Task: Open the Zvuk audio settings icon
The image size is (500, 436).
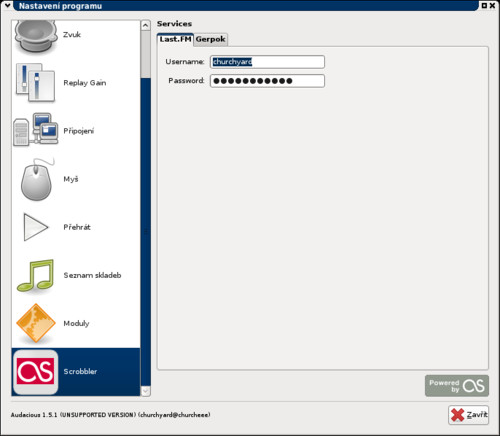Action: pyautogui.click(x=35, y=36)
